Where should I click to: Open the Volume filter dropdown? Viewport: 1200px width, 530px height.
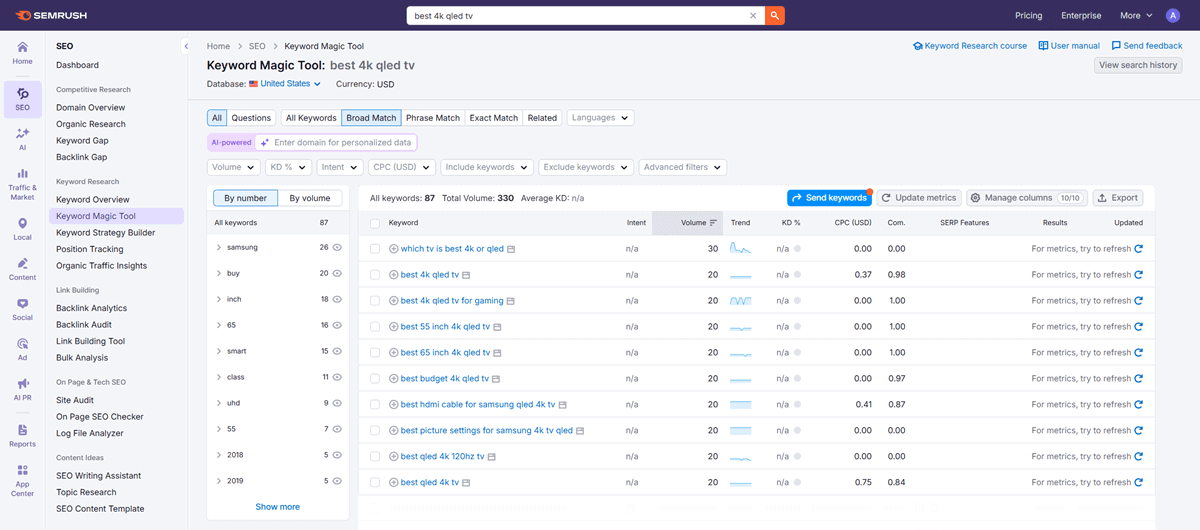[x=234, y=167]
